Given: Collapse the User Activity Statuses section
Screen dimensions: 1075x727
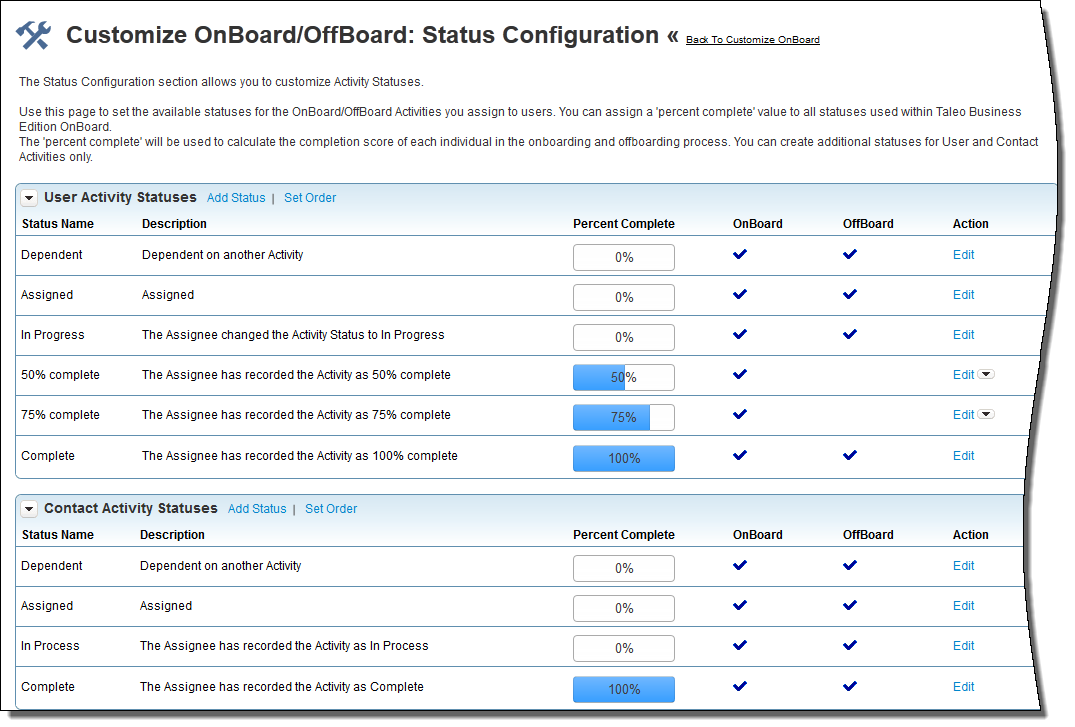Looking at the screenshot, I should click(x=29, y=197).
